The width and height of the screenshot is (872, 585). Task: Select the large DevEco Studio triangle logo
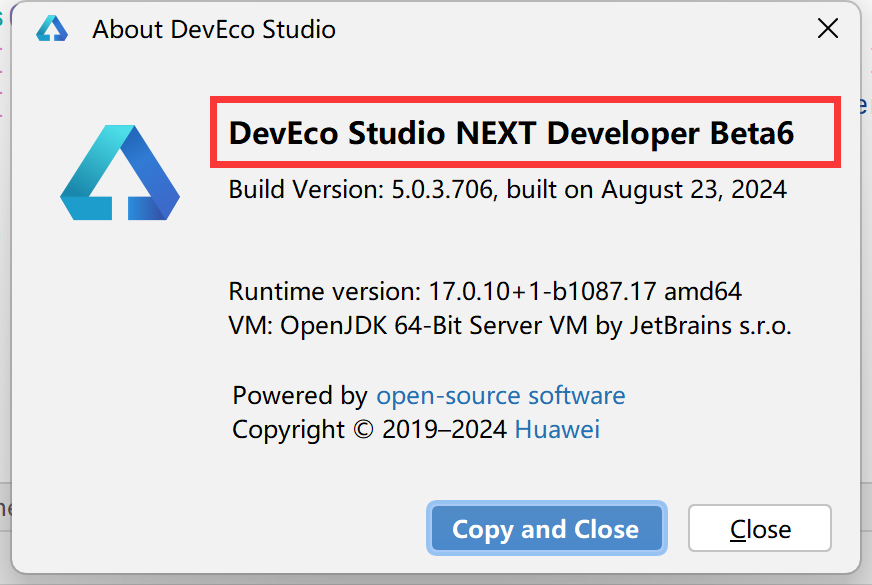(x=119, y=171)
